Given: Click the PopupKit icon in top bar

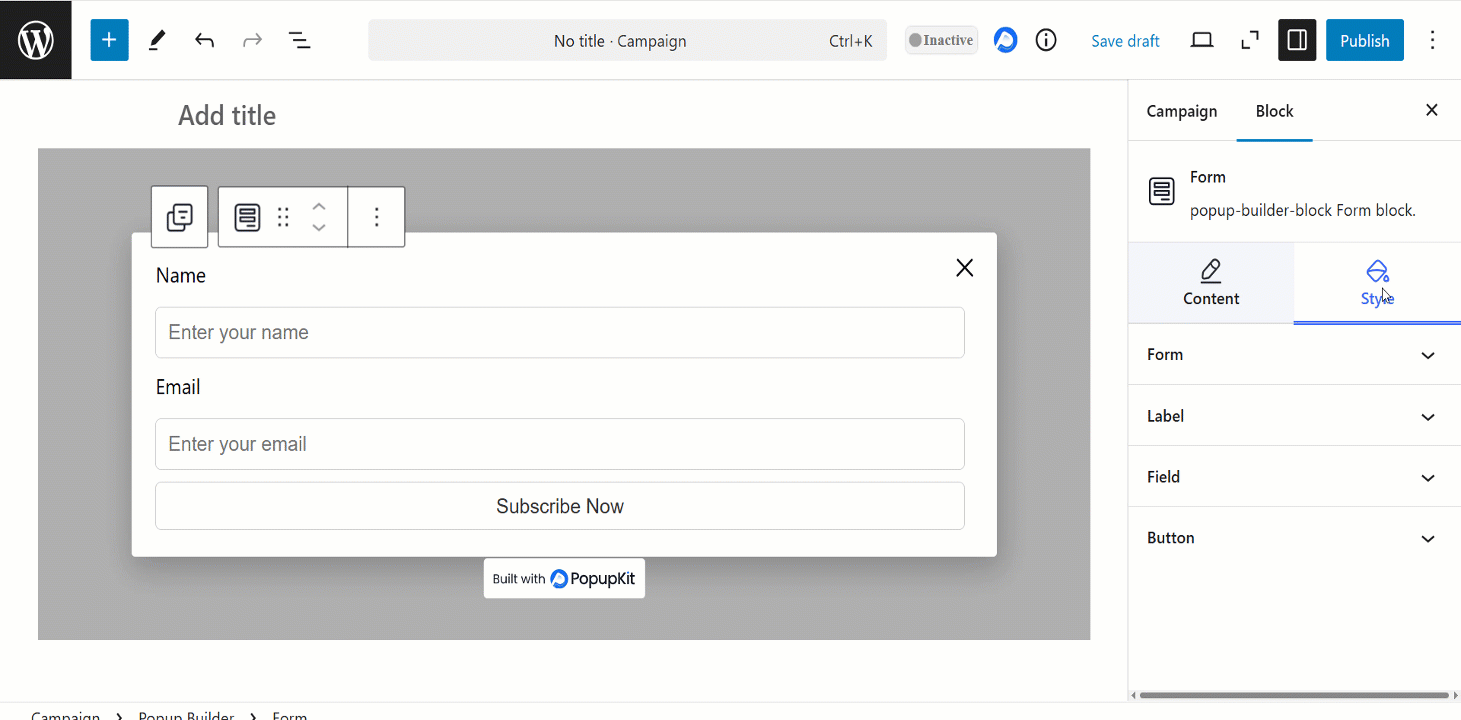Looking at the screenshot, I should (x=1005, y=40).
